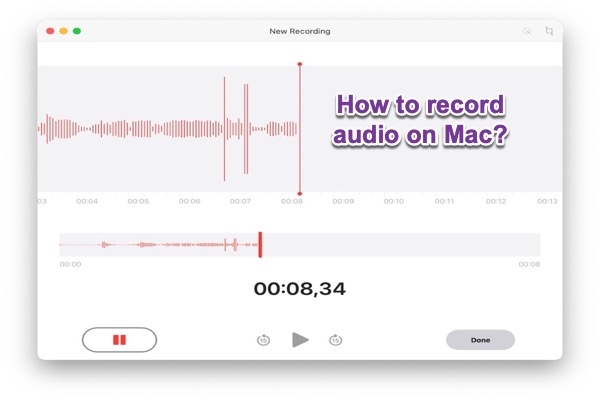Click the 00:08,34 elapsed time display
Image resolution: width=600 pixels, height=400 pixels.
tap(300, 289)
